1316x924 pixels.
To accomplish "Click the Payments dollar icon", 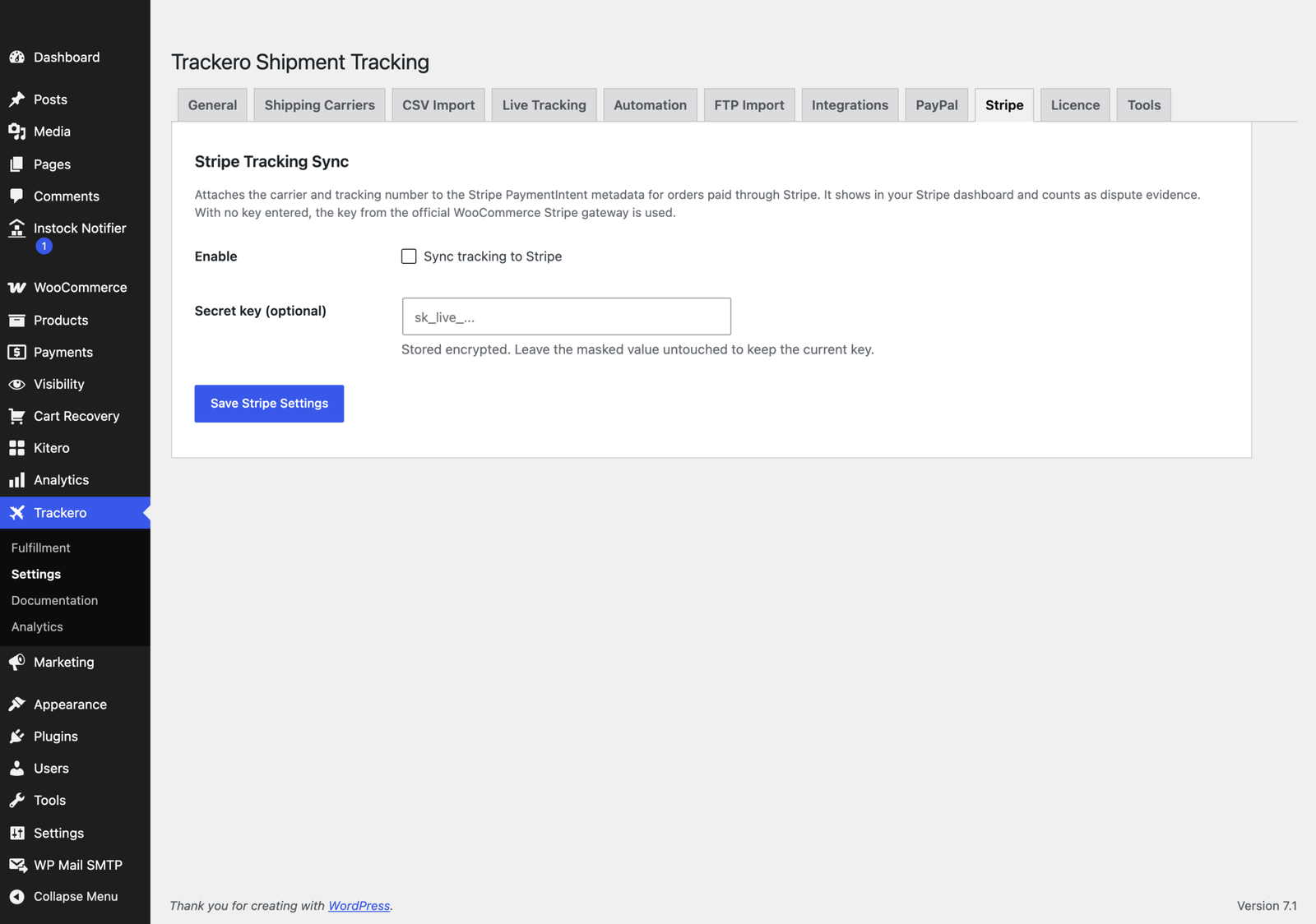I will click(16, 353).
